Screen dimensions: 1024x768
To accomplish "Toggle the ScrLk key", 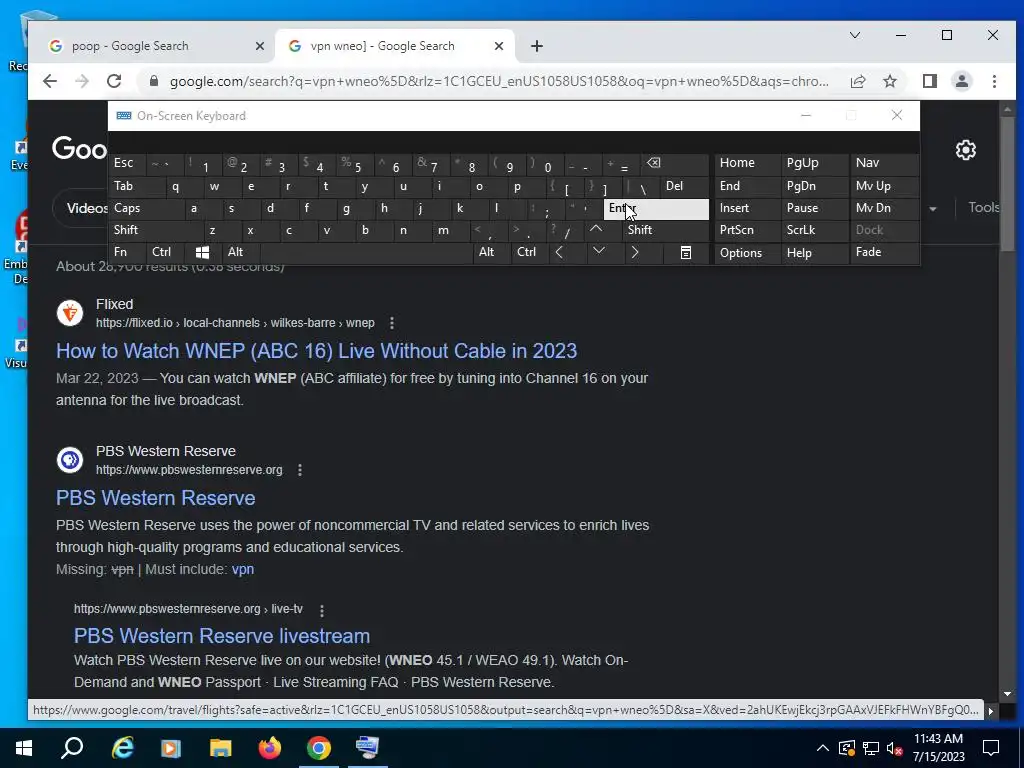I will (815, 230).
